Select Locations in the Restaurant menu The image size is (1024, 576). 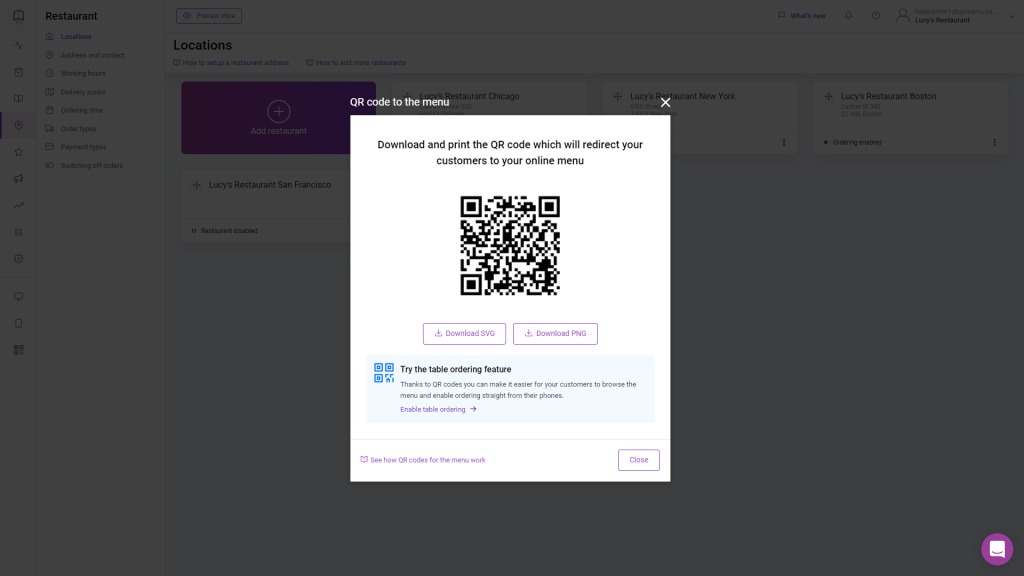pyautogui.click(x=76, y=37)
